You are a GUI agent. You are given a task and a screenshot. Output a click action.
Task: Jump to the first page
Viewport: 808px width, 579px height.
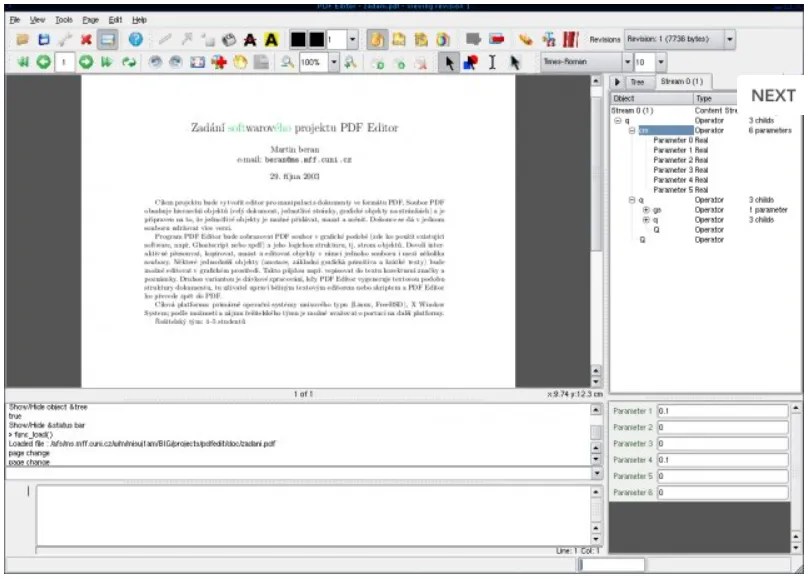coord(21,62)
